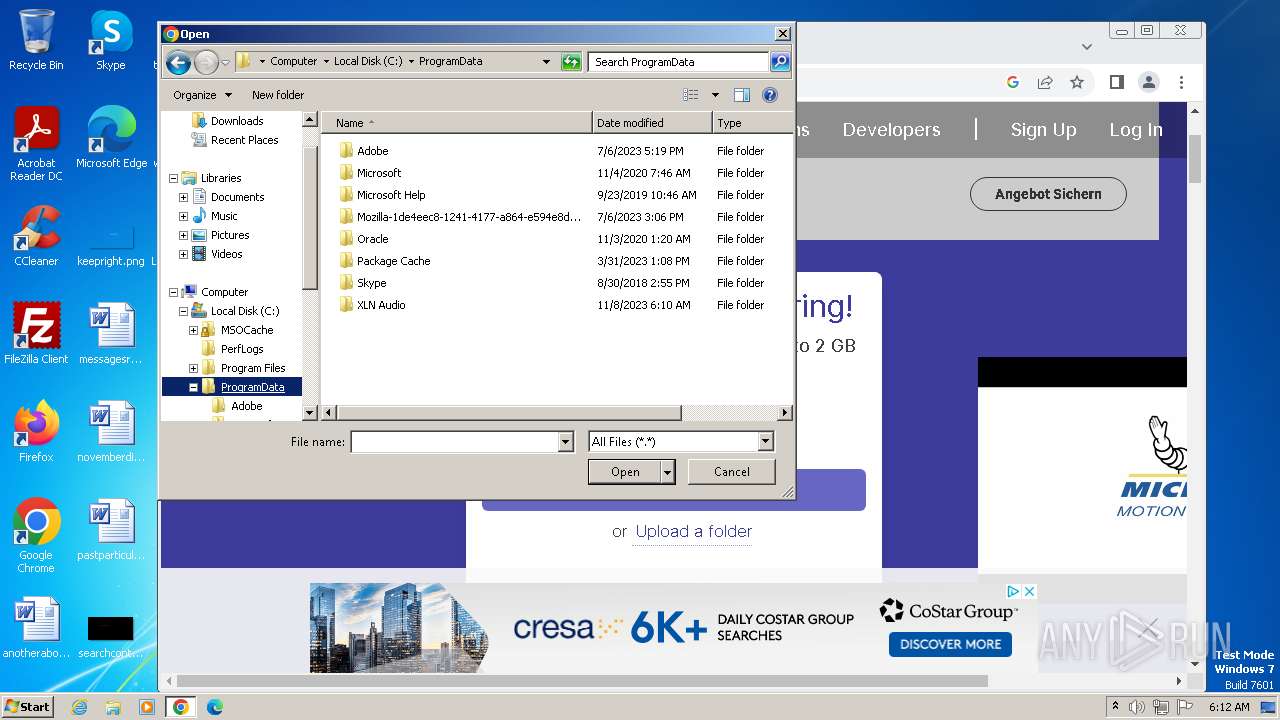Screen dimensions: 1280x720
Task: Open CCleaner desktop icon
Action: coord(36,236)
